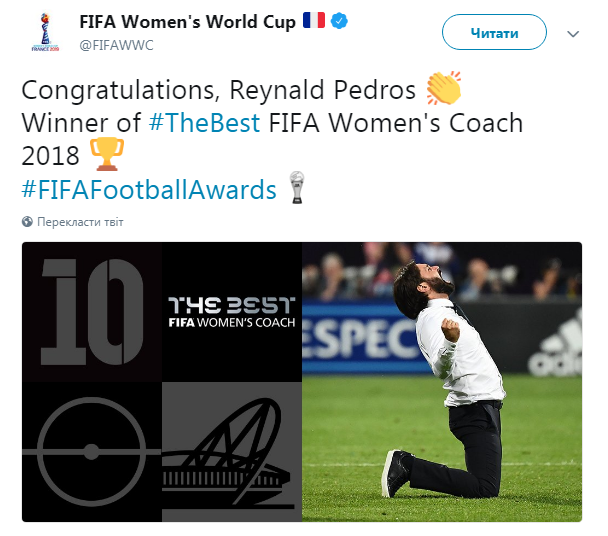608x536 pixels.
Task: Click the silver award trophy emoji
Action: coord(296,189)
